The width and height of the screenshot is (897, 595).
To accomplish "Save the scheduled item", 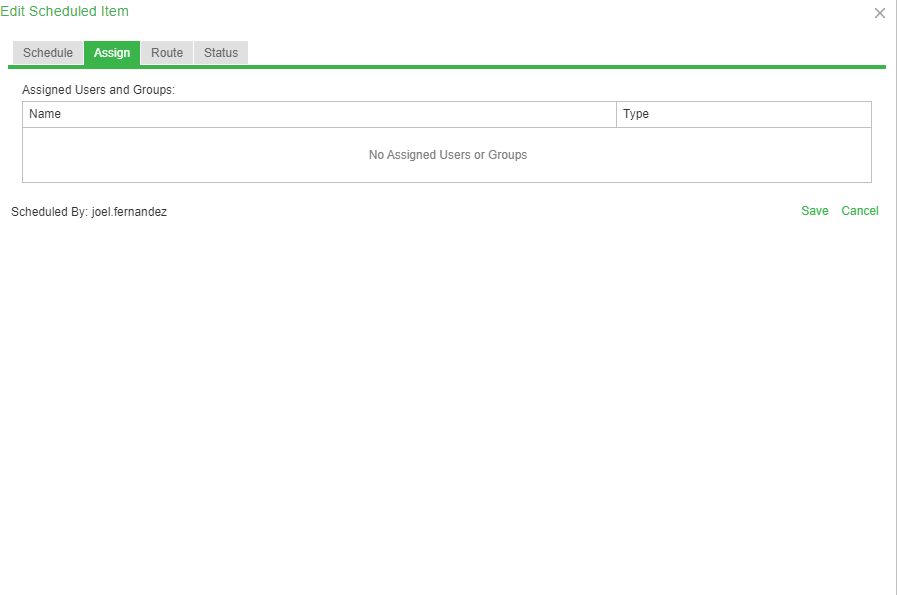I will click(x=815, y=211).
